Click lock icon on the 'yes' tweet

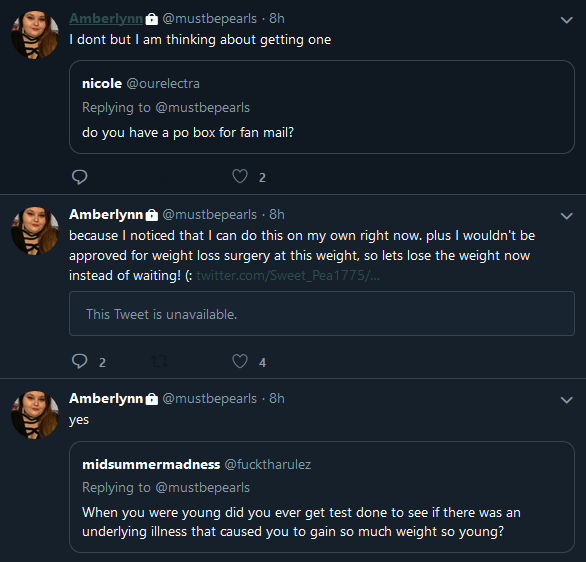tap(151, 399)
